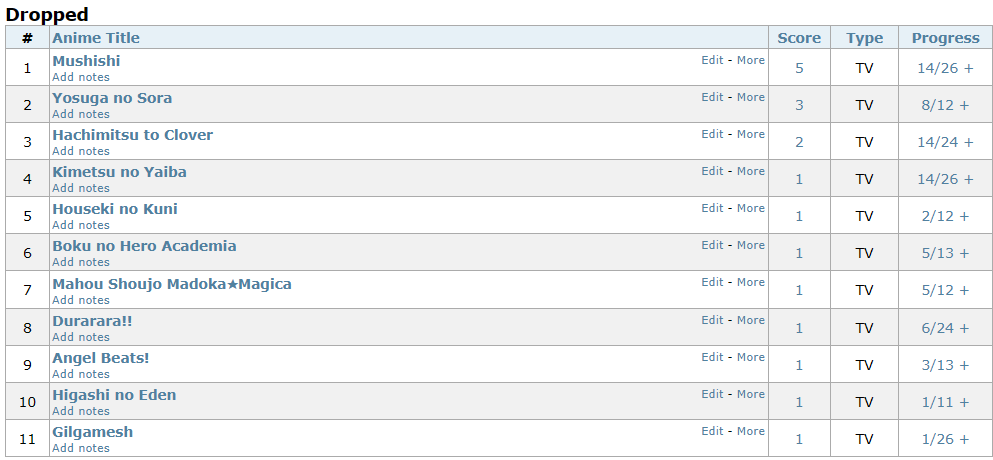The height and width of the screenshot is (460, 993).
Task: Change the score 5 for Mushishi
Action: click(x=799, y=68)
